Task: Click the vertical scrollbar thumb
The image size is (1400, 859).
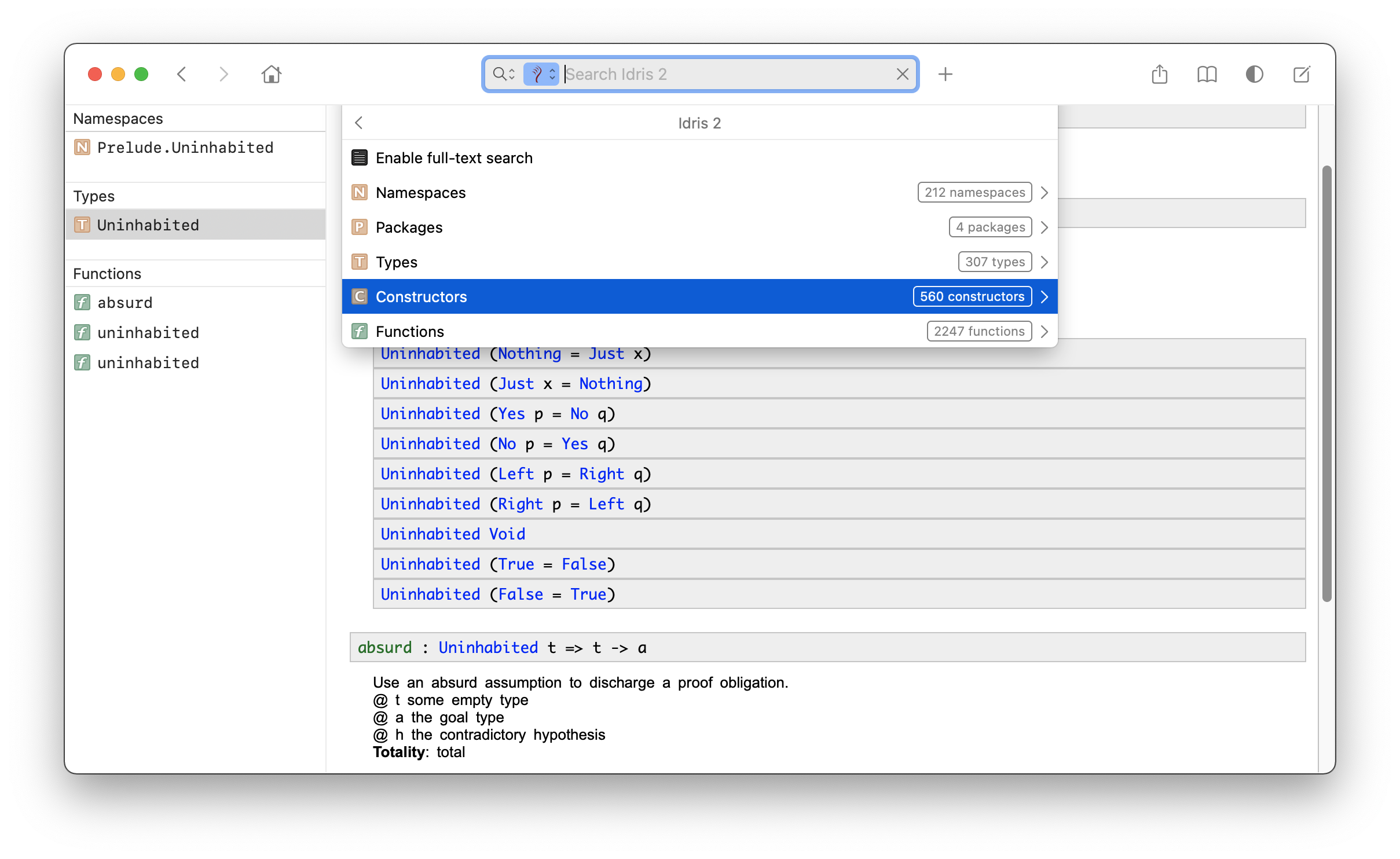Action: click(1326, 382)
